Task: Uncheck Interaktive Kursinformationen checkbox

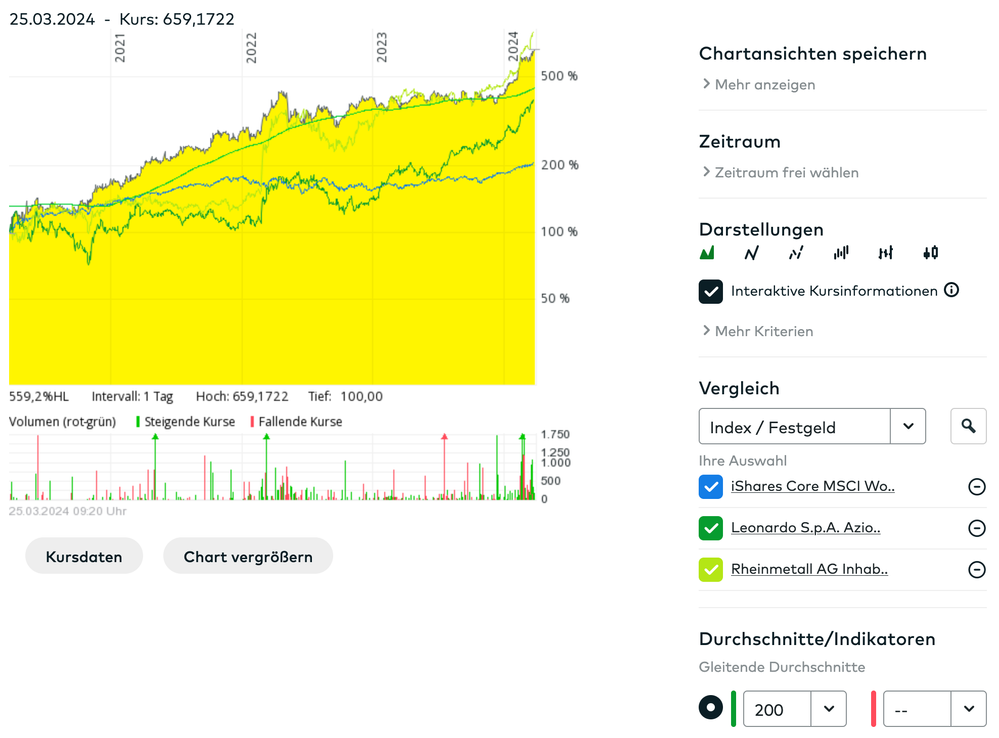Action: click(711, 291)
